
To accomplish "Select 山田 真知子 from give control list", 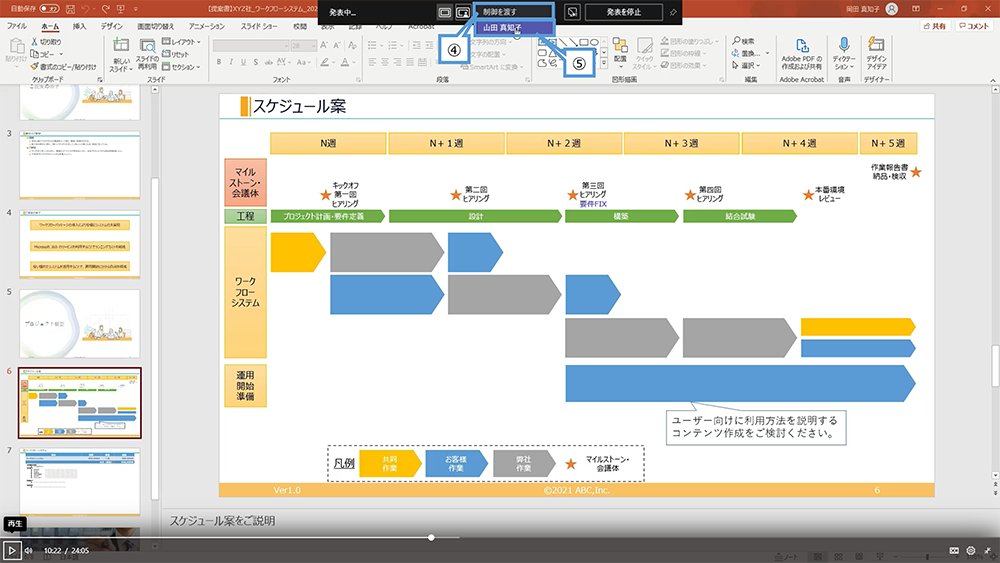I will click(x=514, y=28).
